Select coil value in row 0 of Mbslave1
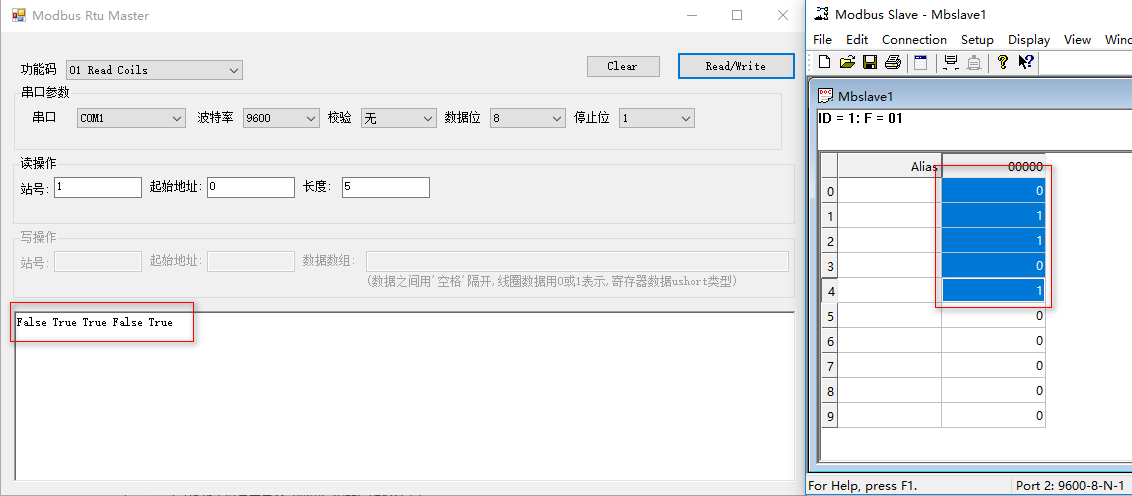1132x496 pixels. point(993,191)
